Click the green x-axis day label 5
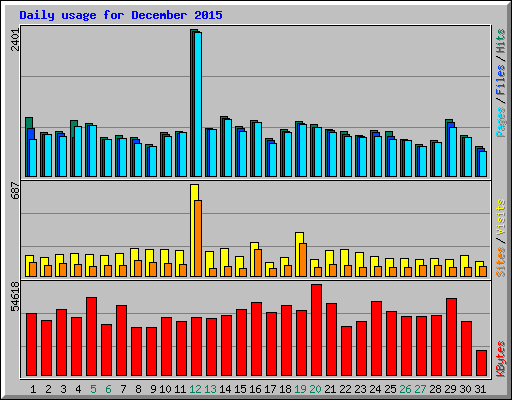 (x=93, y=389)
